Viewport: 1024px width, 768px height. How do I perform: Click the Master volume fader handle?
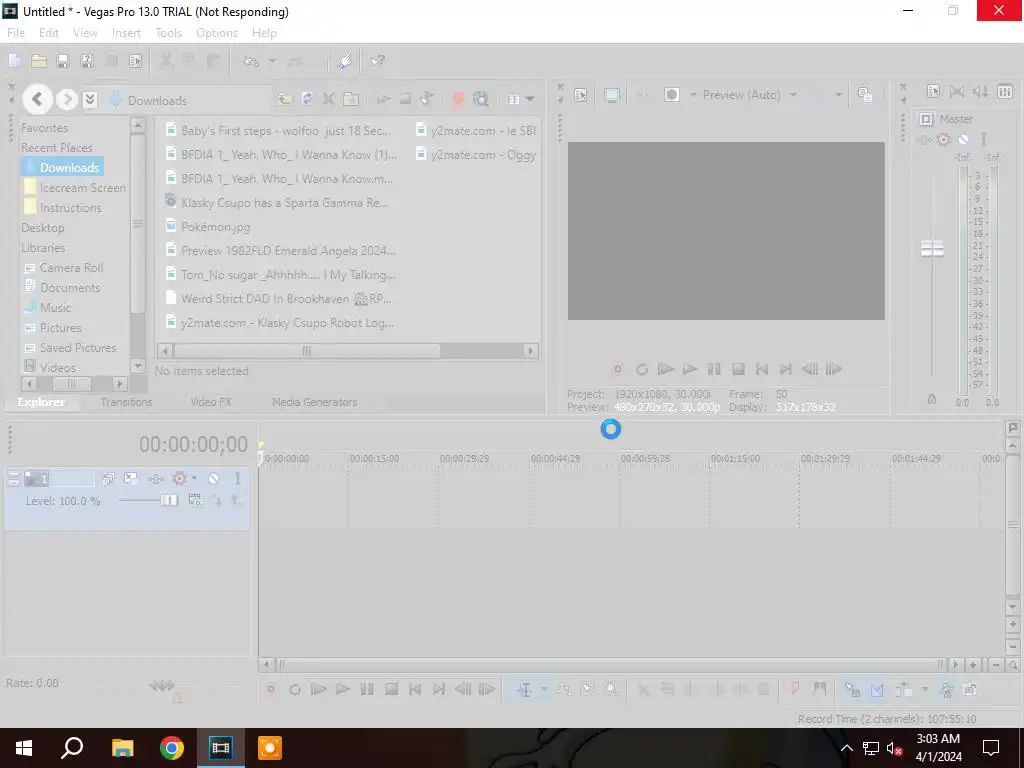(933, 249)
